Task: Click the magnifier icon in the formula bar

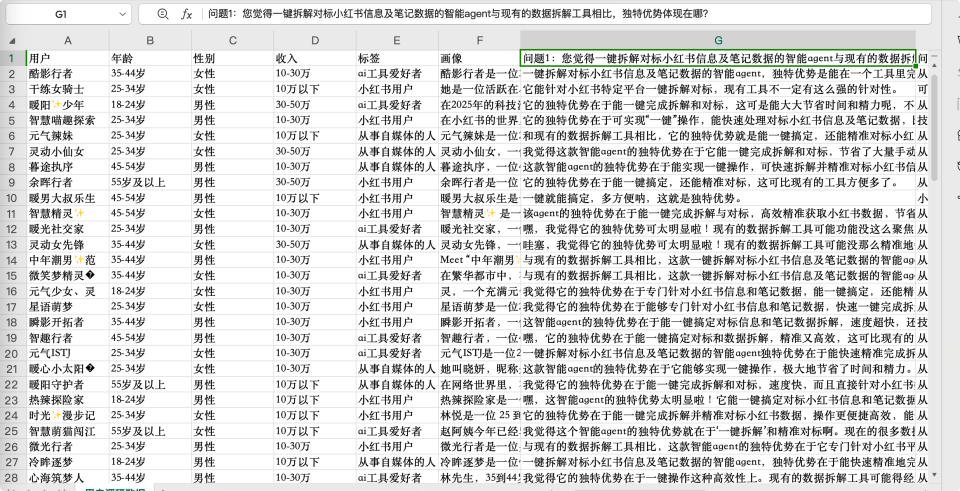Action: click(162, 14)
